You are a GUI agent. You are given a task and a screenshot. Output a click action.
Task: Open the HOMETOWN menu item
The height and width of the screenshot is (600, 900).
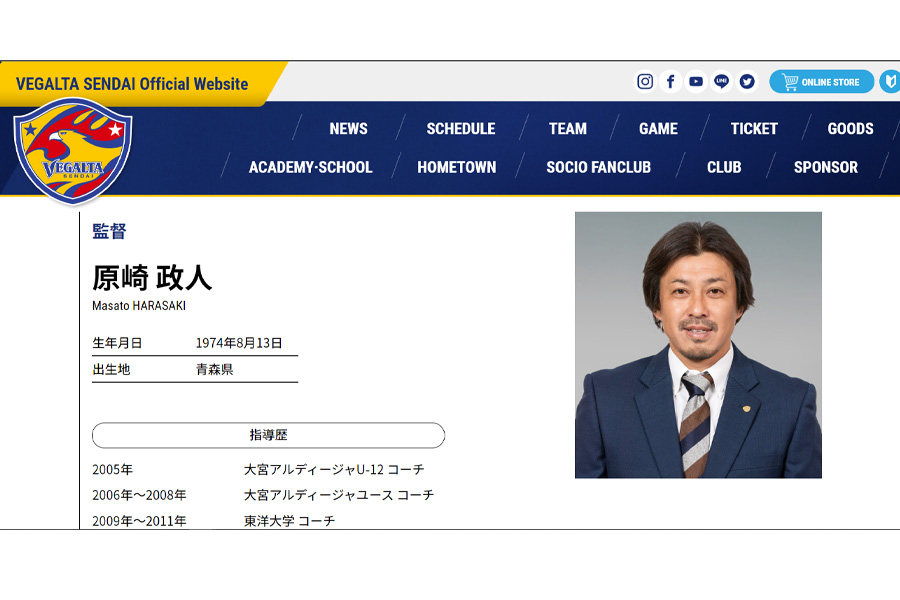coord(456,168)
